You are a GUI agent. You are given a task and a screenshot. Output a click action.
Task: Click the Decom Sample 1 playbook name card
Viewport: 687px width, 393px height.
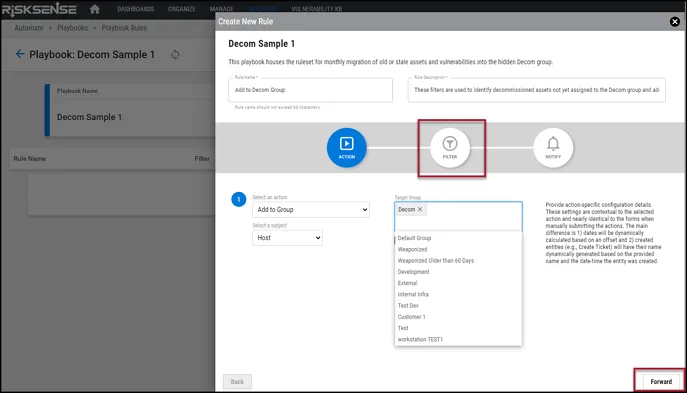(x=130, y=110)
